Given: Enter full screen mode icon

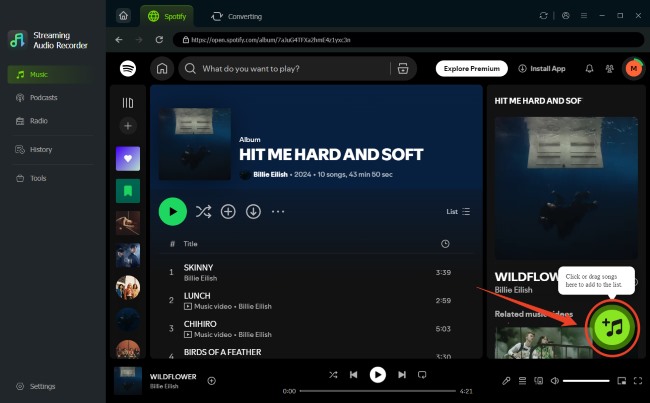Looking at the screenshot, I should click(638, 381).
